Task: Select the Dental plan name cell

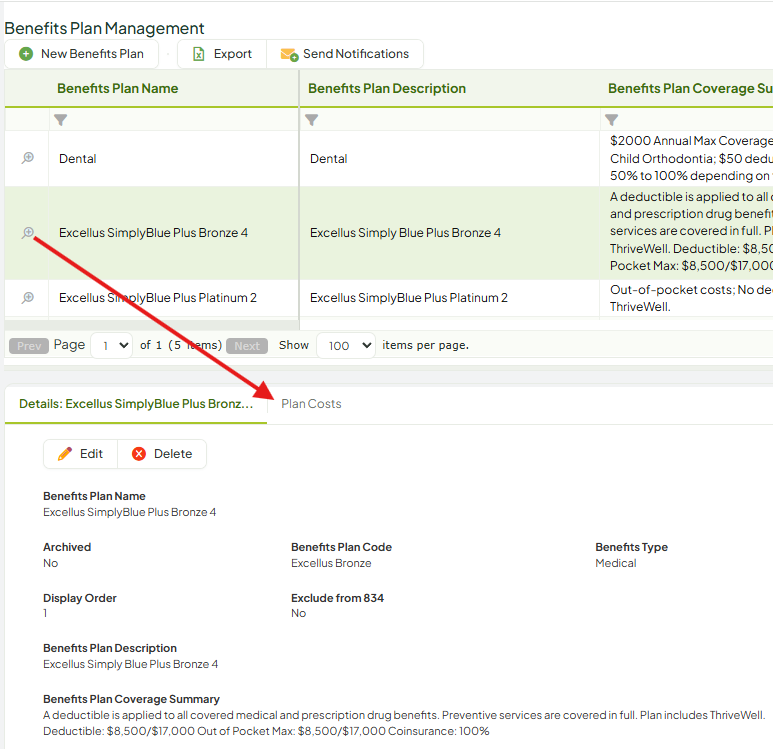Action: pyautogui.click(x=174, y=159)
